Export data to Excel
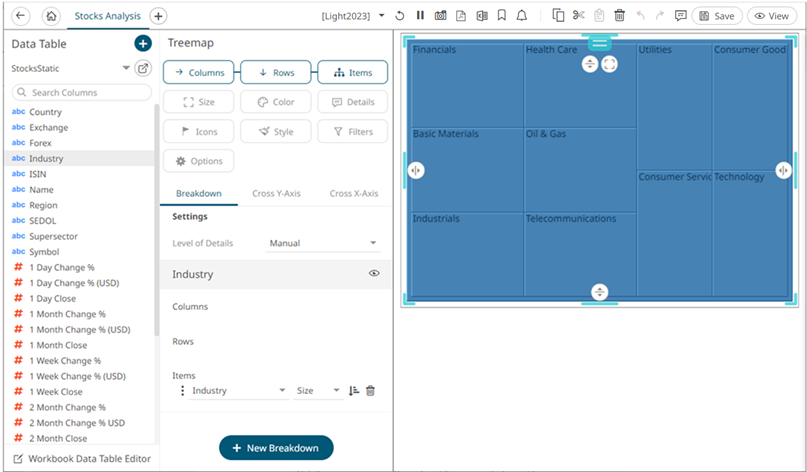 point(482,16)
